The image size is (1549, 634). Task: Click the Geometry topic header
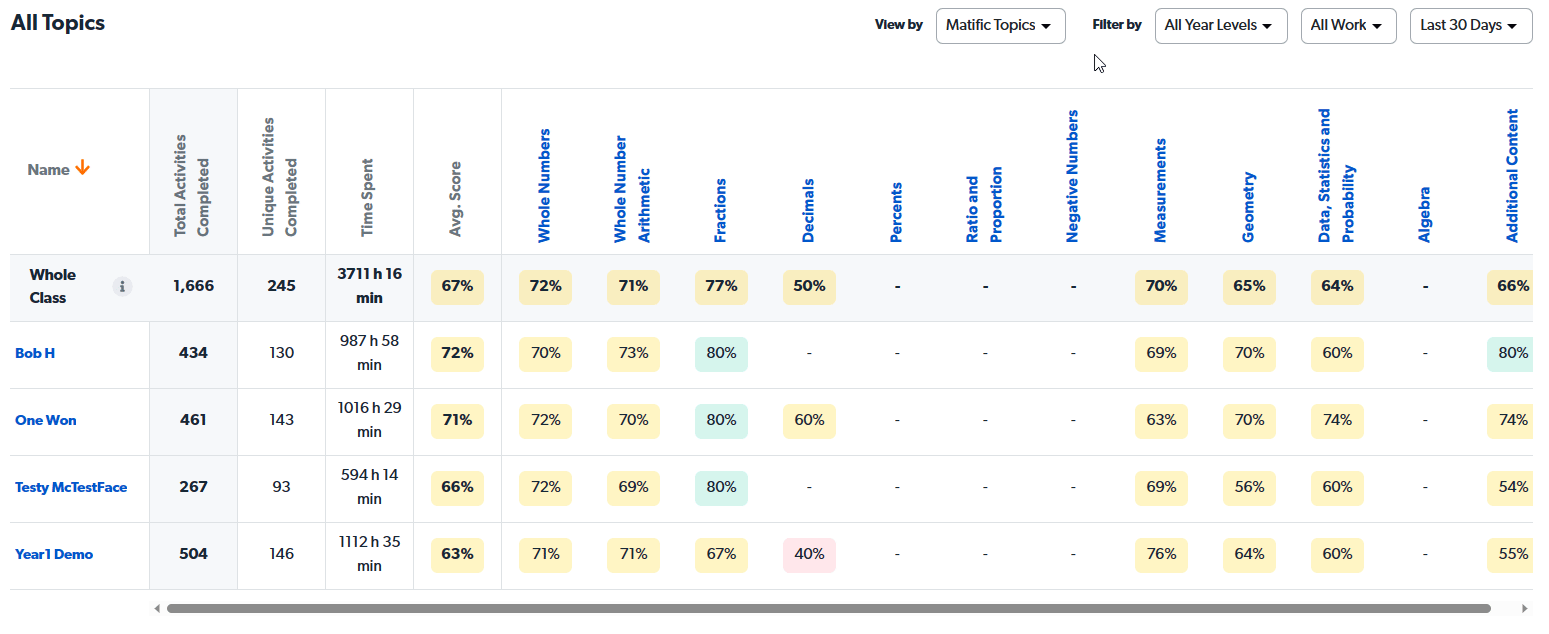click(1249, 207)
